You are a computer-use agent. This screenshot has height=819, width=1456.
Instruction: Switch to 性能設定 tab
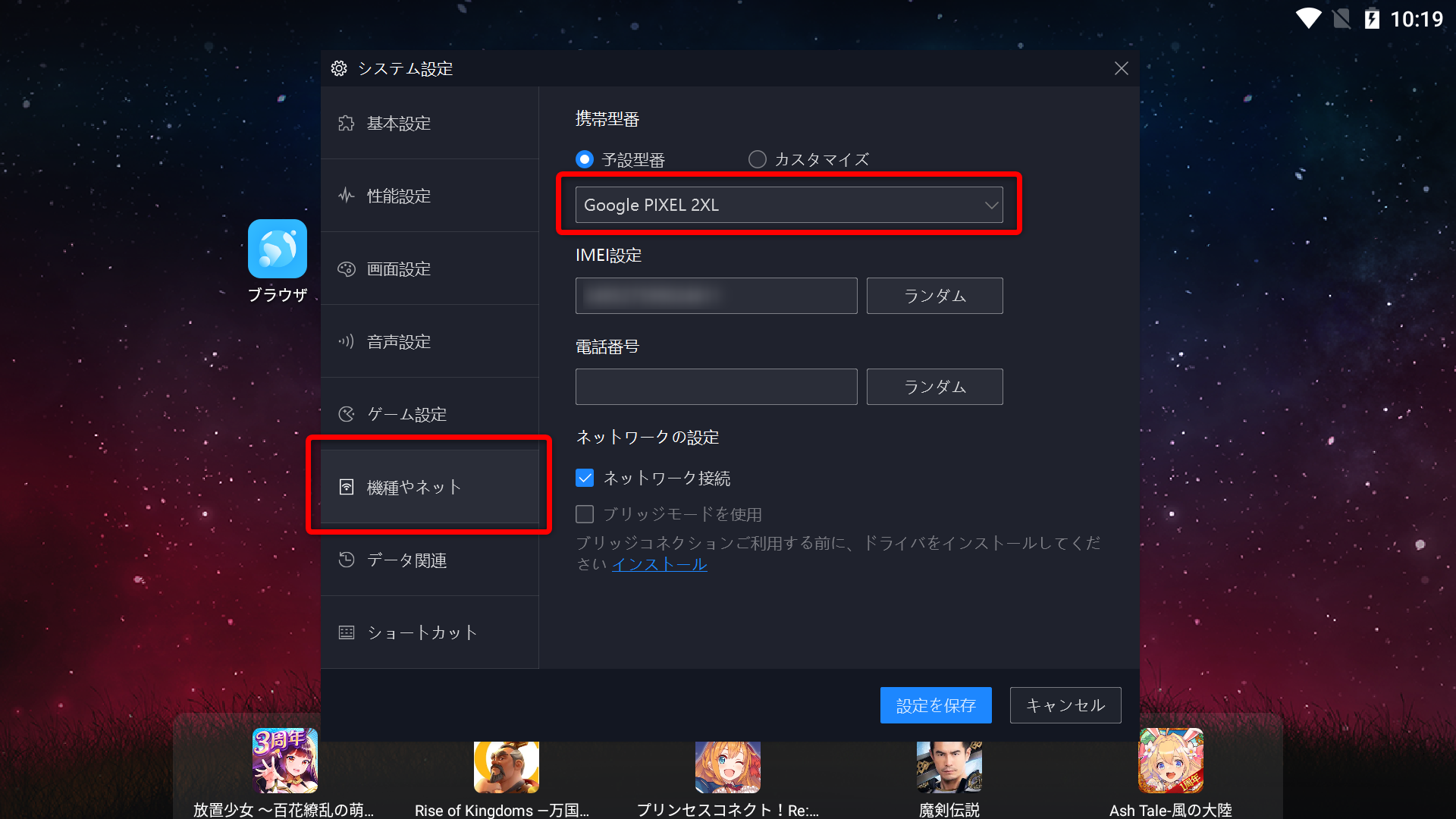point(430,196)
